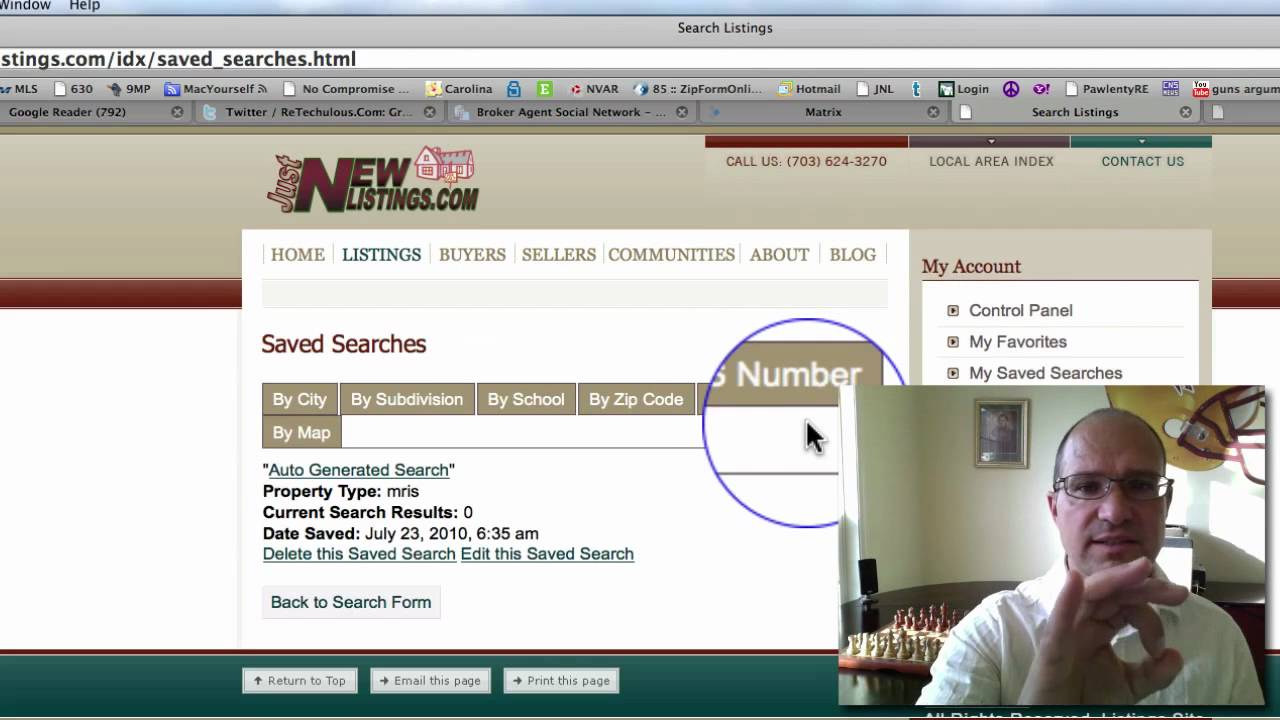
Task: Click the purple peace sign bookmark
Action: [1010, 89]
